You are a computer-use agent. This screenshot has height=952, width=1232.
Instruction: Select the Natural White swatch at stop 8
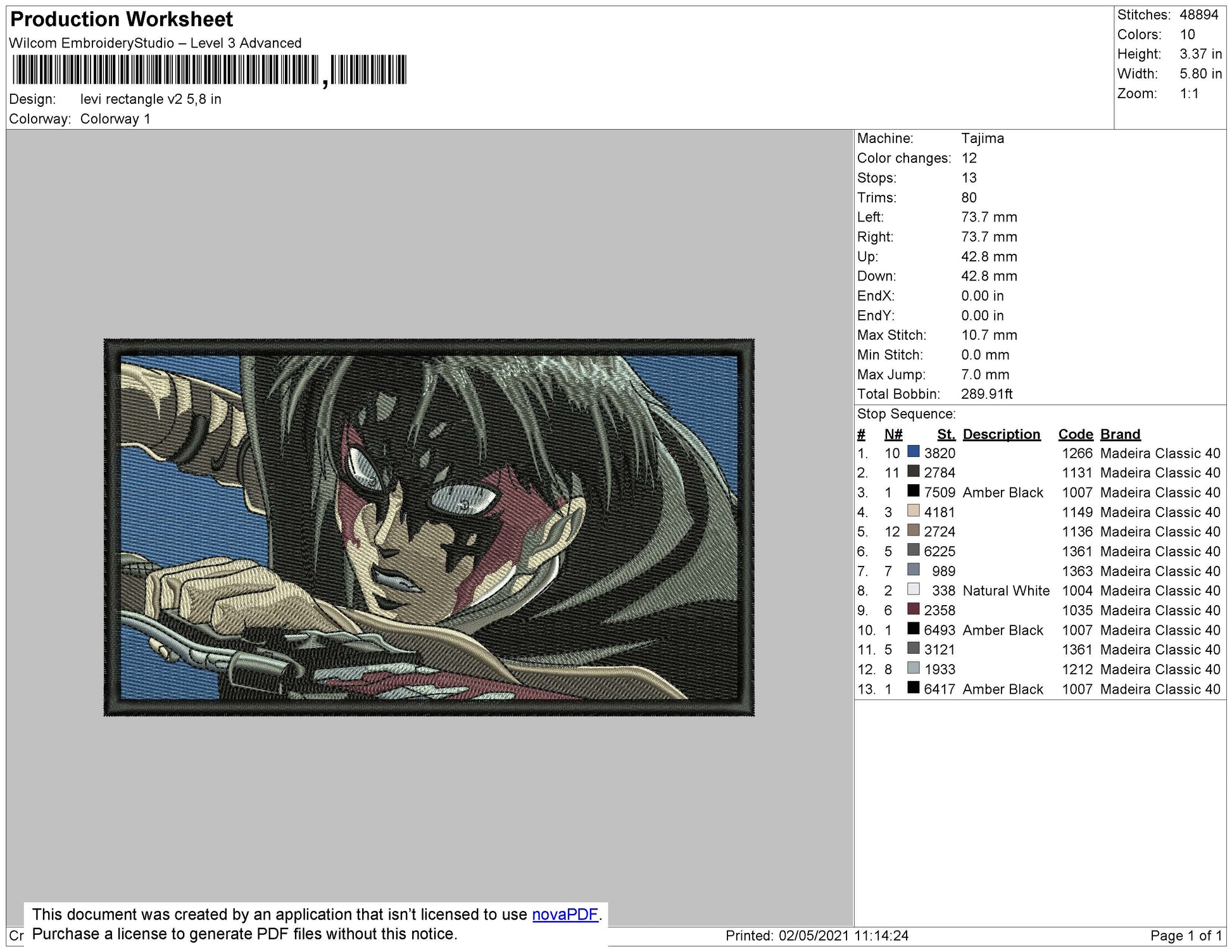(913, 589)
